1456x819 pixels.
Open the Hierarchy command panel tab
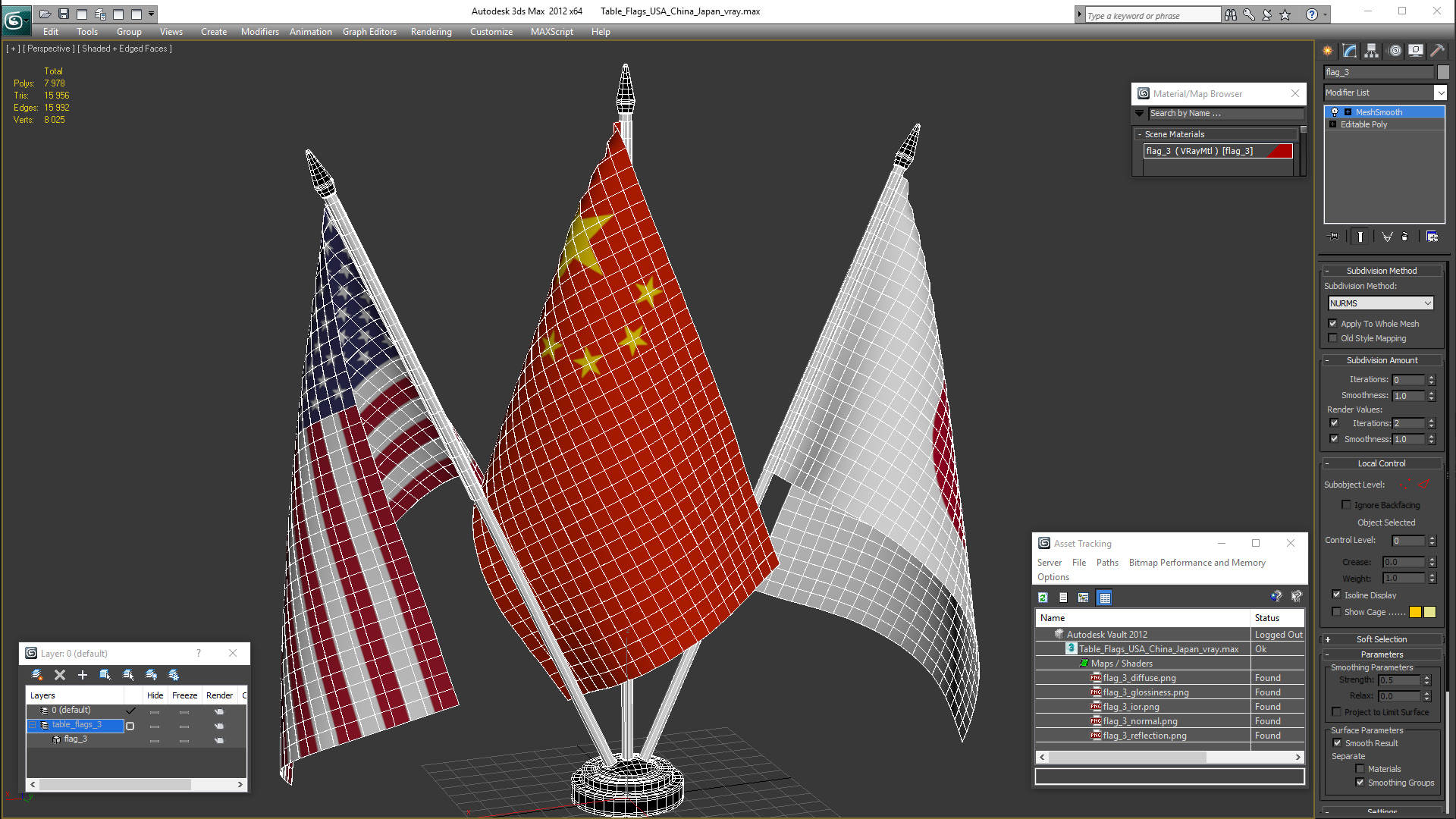(1372, 51)
